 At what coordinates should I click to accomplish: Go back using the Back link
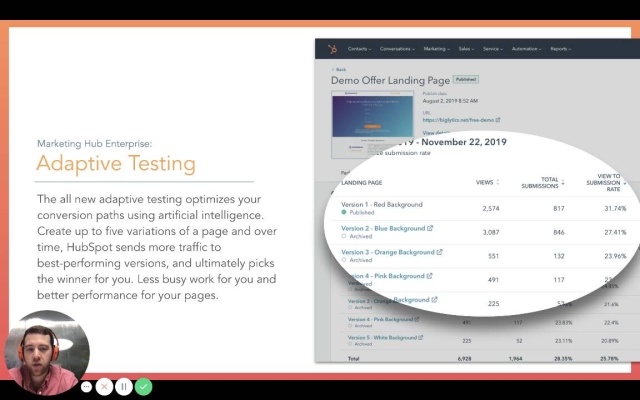(339, 70)
